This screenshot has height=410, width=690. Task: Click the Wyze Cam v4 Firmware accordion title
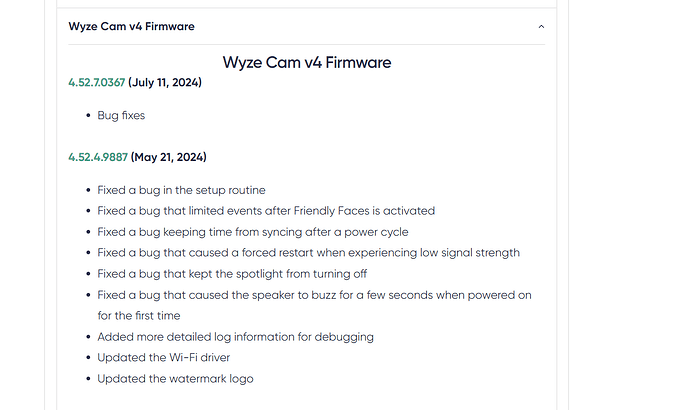(x=131, y=26)
